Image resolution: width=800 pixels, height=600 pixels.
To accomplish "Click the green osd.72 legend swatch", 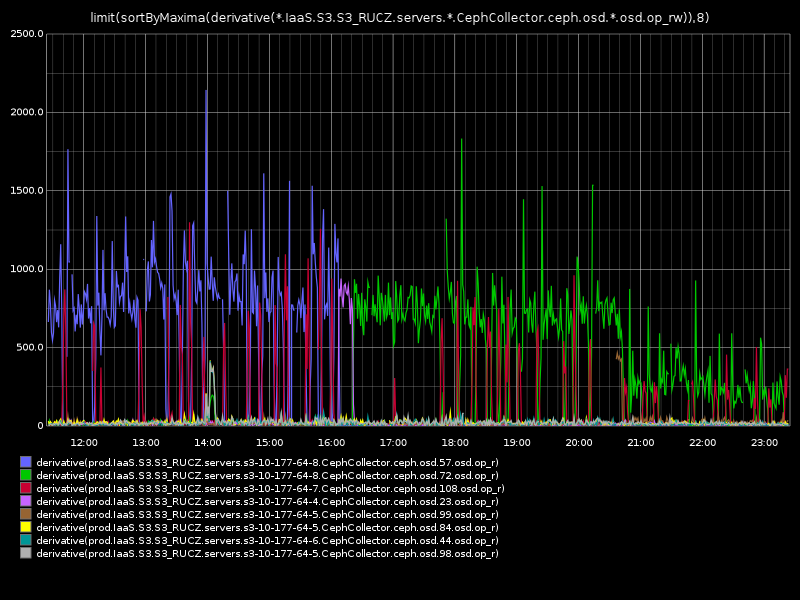I will 26,475.
